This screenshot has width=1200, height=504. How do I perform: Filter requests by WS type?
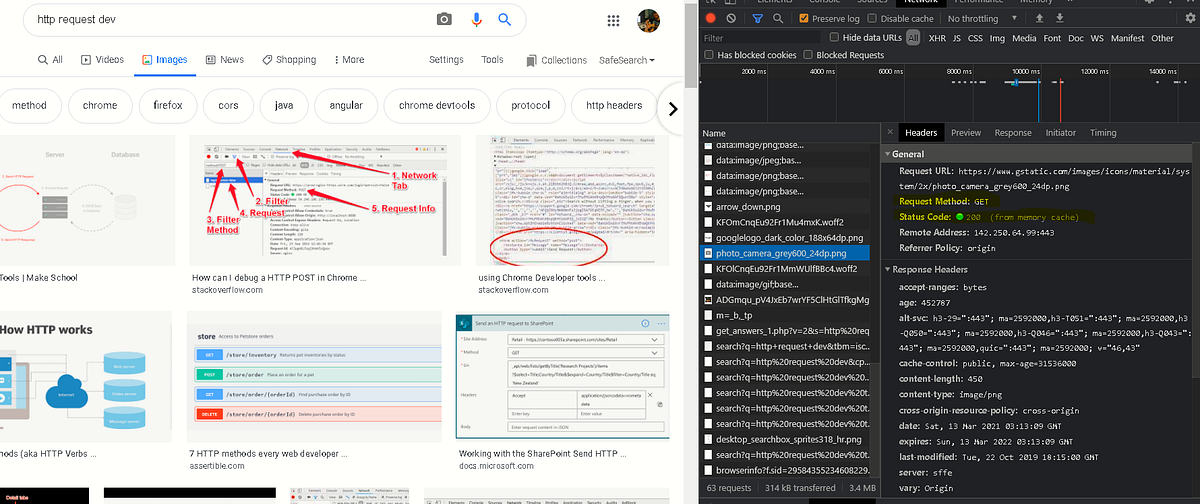point(1098,38)
